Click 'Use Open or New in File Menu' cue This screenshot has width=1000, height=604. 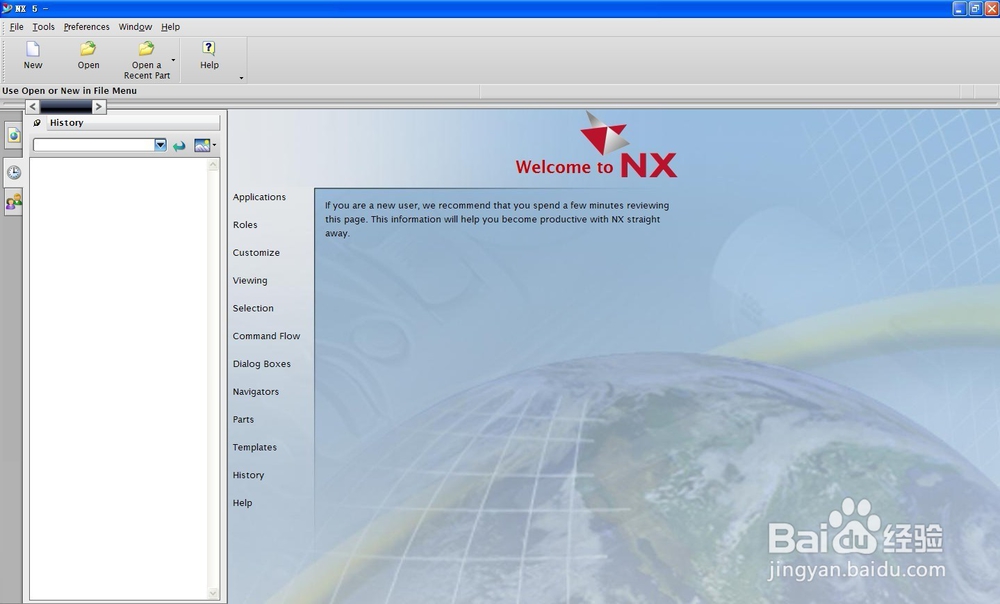coord(69,91)
